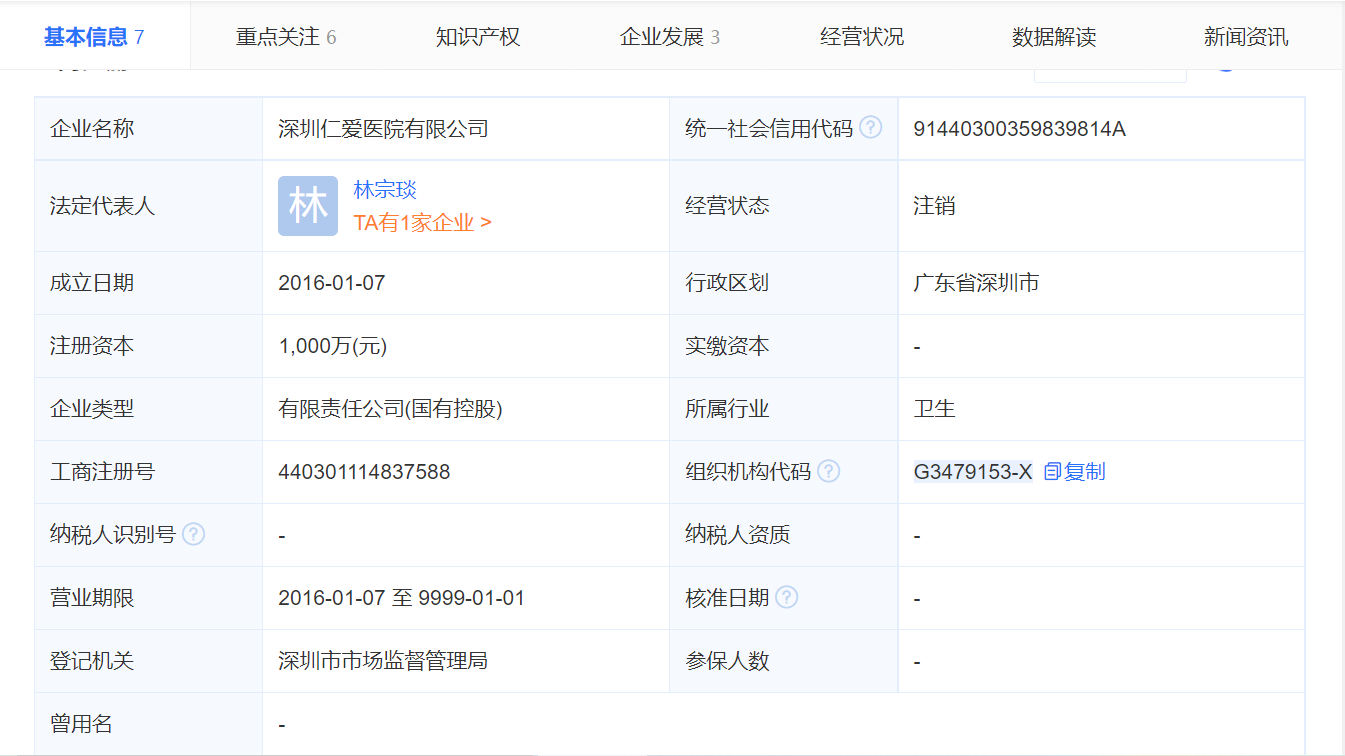The height and width of the screenshot is (756, 1345).
Task: Open TA有1家企业 link
Action: (422, 222)
